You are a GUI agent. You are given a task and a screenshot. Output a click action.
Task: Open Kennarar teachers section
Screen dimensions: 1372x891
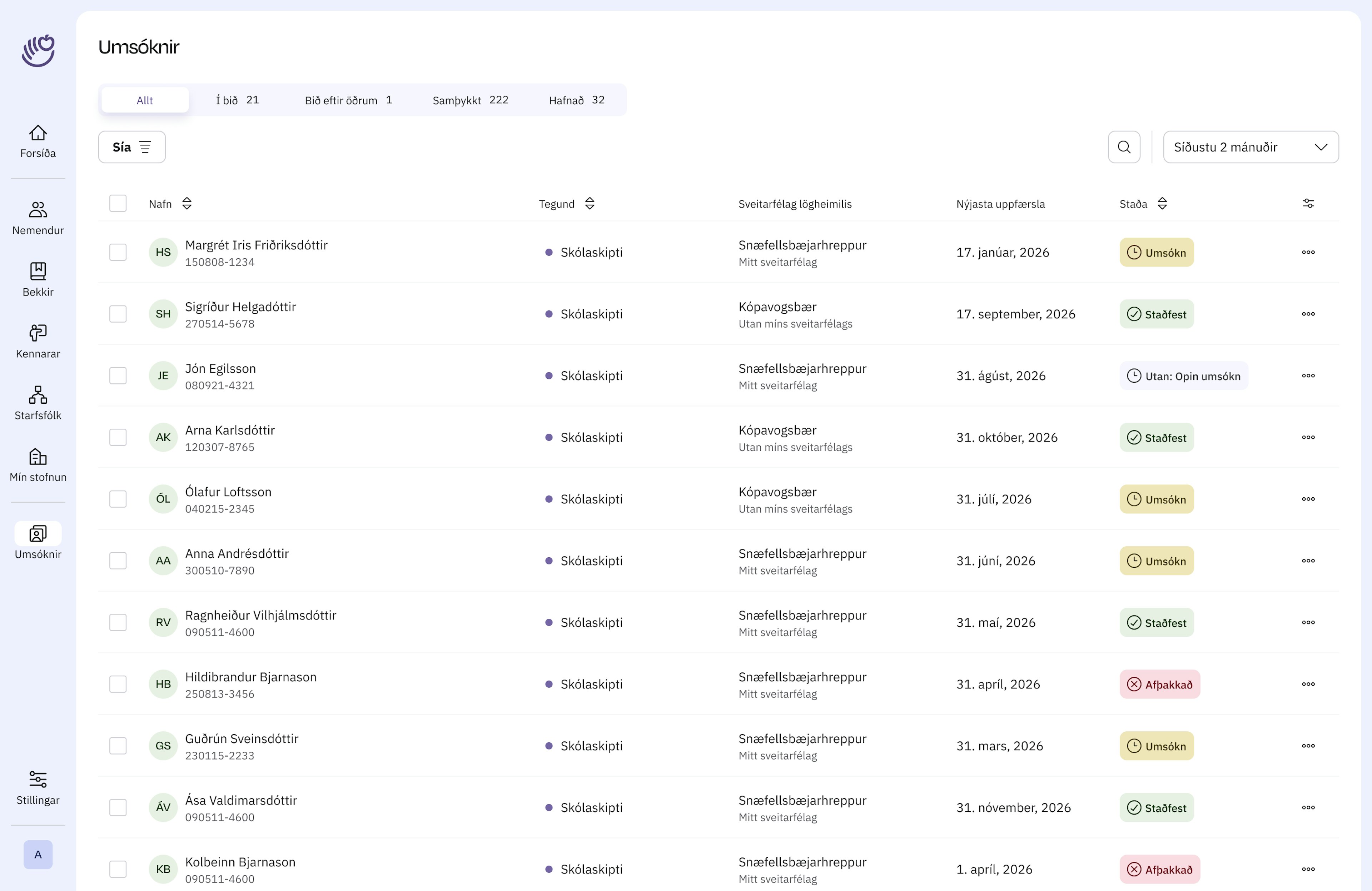click(x=38, y=333)
